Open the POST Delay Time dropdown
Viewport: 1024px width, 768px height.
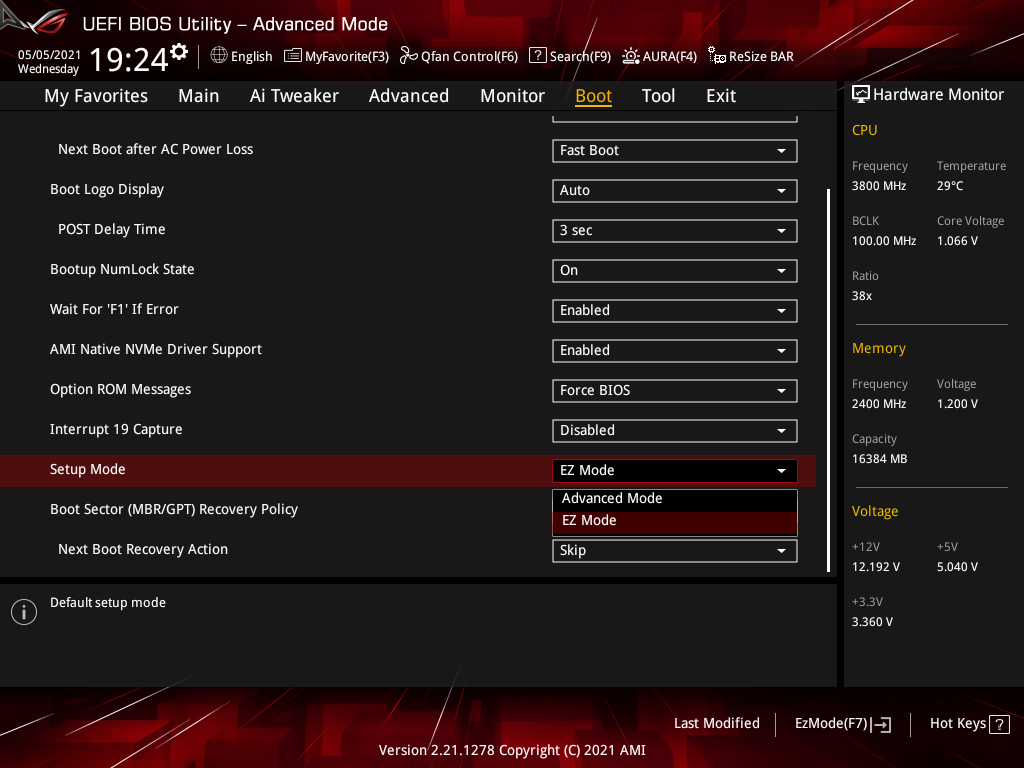(x=675, y=231)
